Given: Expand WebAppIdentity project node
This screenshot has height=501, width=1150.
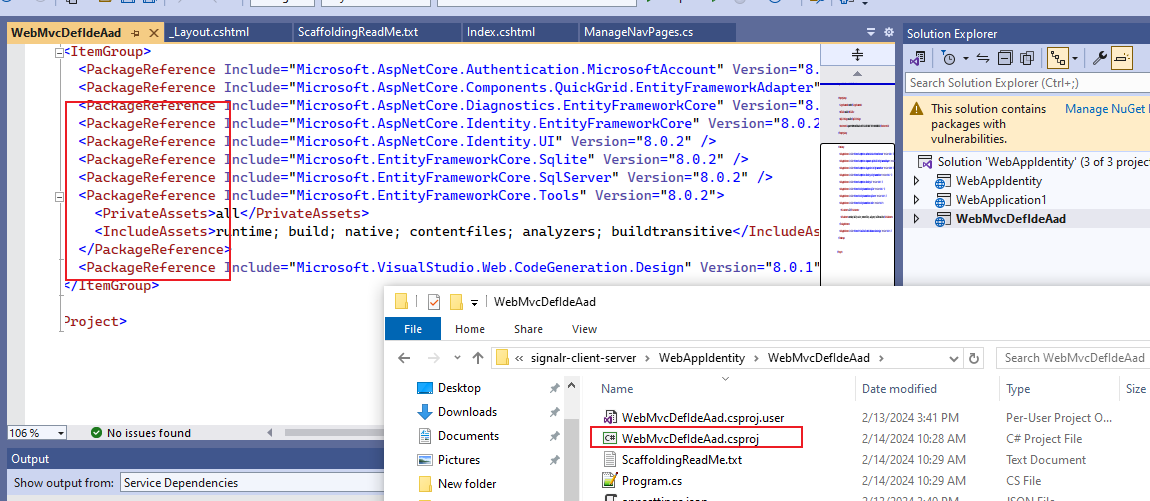Looking at the screenshot, I should tap(915, 180).
